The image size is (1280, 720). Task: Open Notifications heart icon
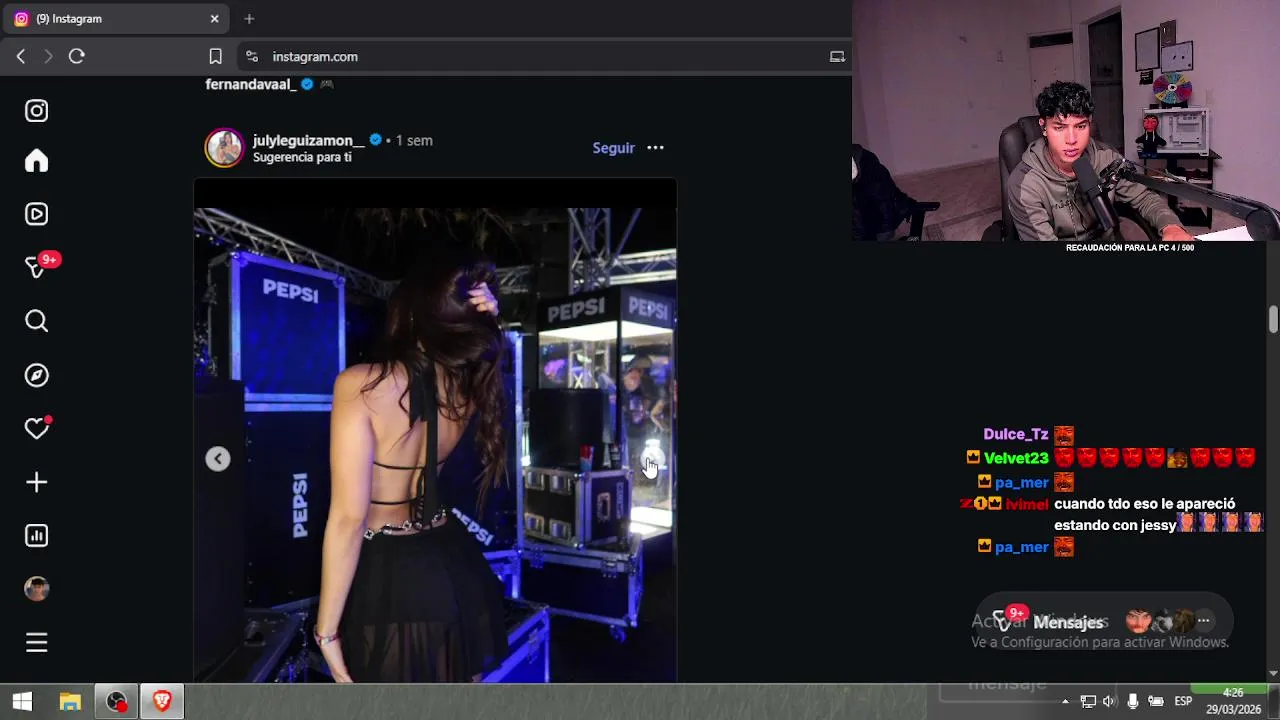tap(37, 428)
